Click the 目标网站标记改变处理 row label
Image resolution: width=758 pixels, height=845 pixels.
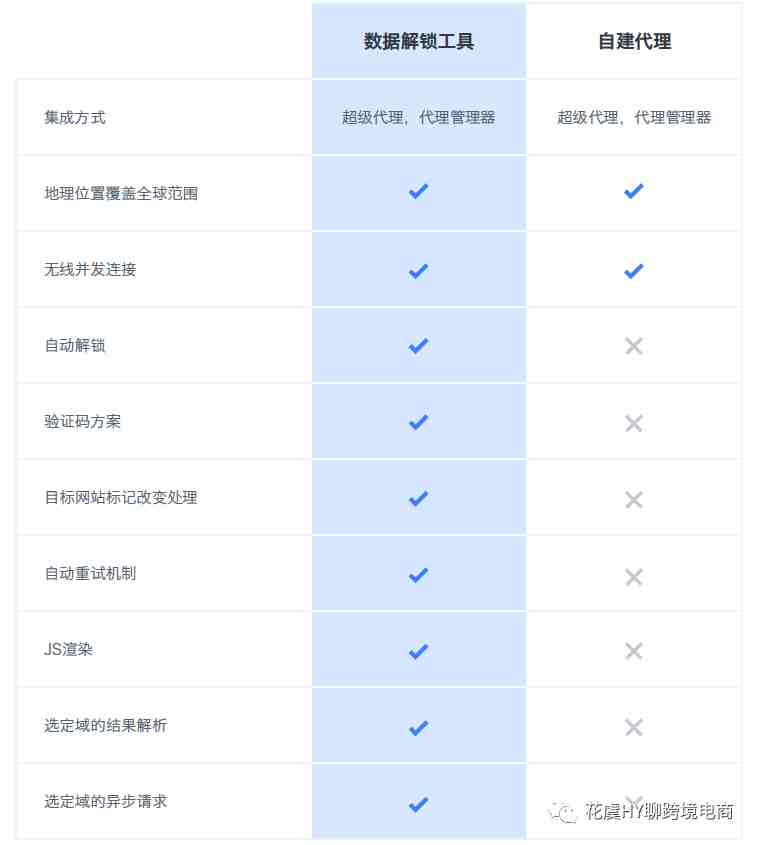(x=121, y=497)
